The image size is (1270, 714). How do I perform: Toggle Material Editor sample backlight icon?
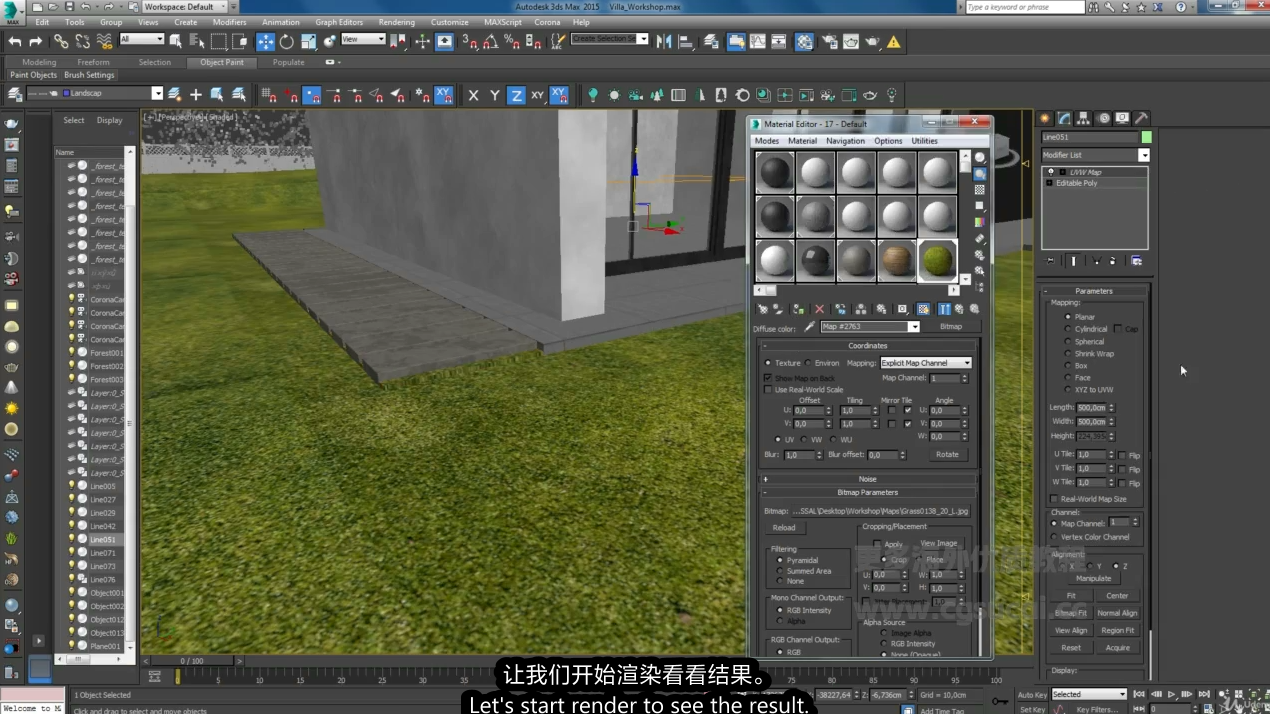click(980, 174)
